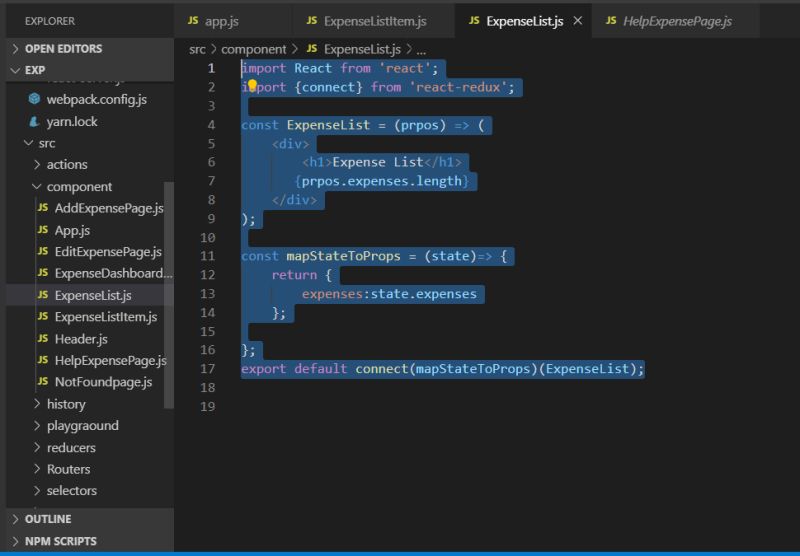Click the JS icon beside AddExpensePage.js
Image resolution: width=800 pixels, height=556 pixels.
(43, 207)
